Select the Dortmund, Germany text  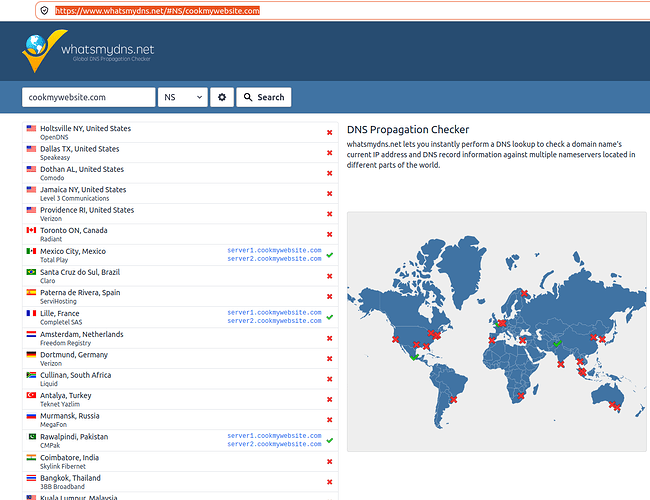click(74, 354)
